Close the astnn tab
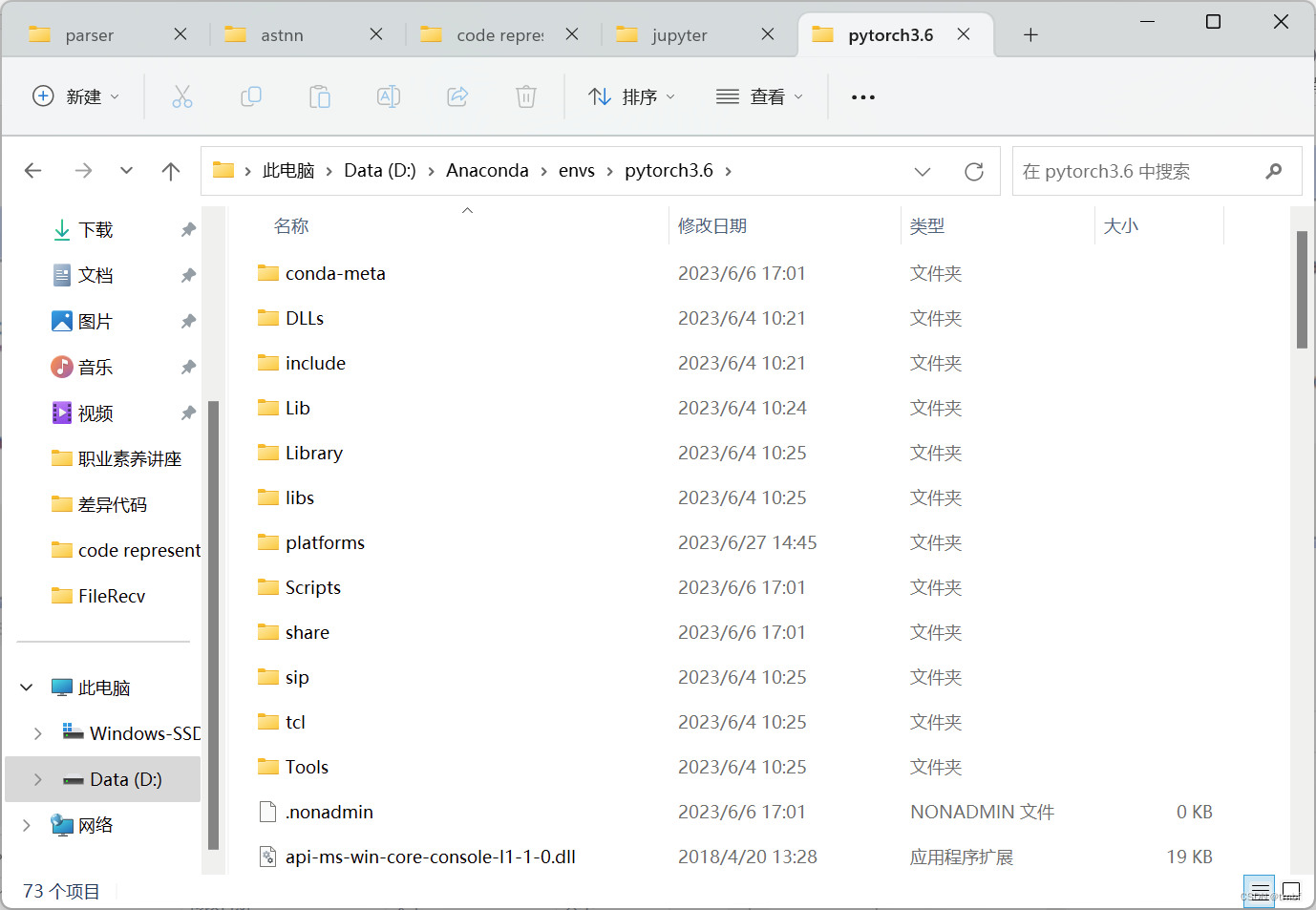This screenshot has width=1316, height=910. (376, 34)
